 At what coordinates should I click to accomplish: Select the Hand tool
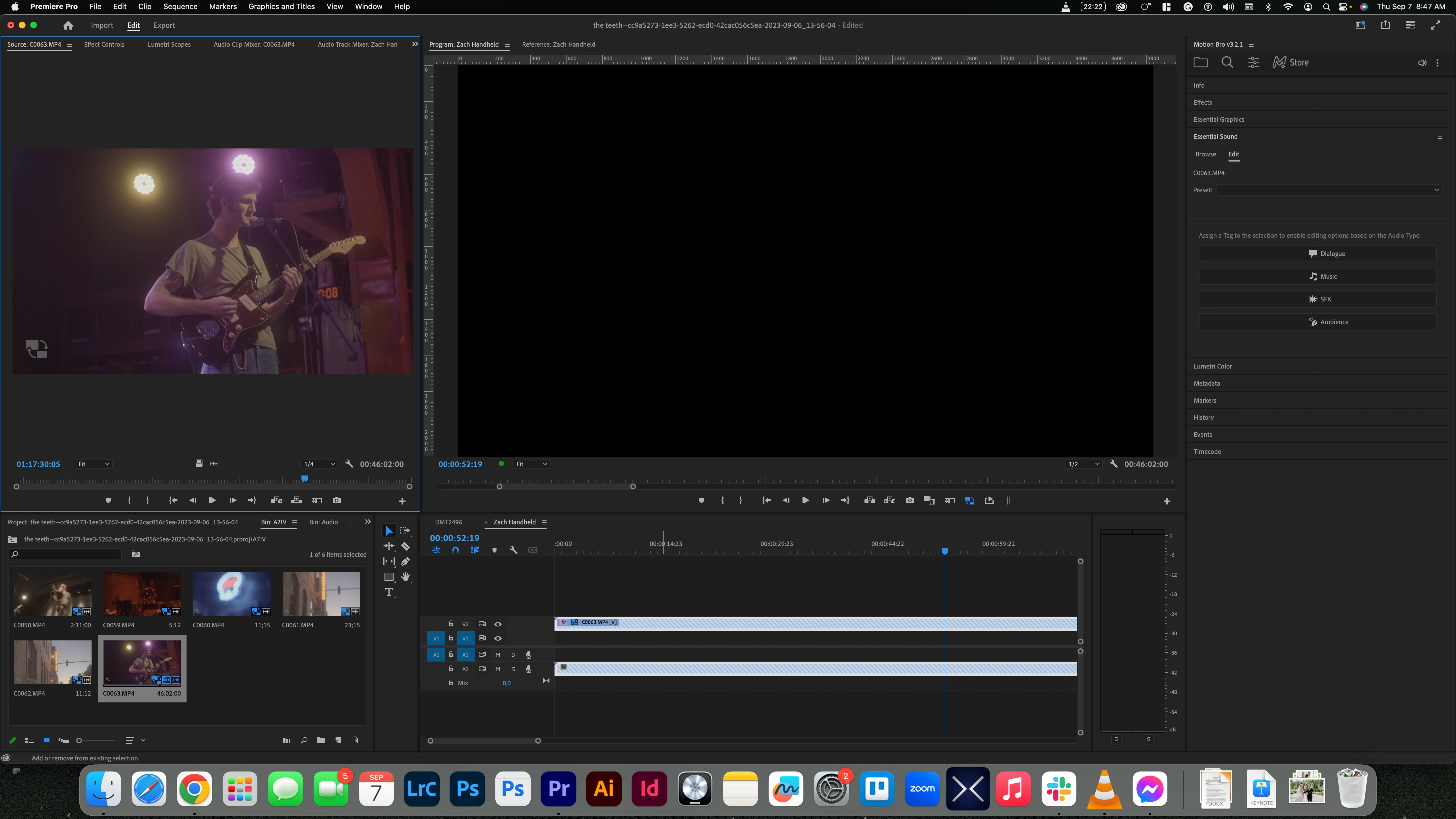(405, 576)
